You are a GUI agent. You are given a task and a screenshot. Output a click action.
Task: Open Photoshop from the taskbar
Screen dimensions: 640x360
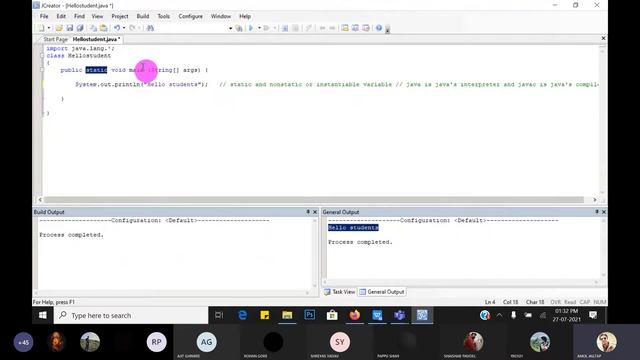[x=309, y=315]
